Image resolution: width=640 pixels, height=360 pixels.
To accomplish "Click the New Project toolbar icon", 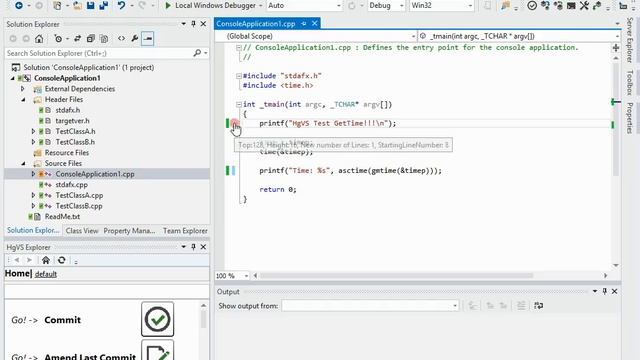I will tap(57, 6).
